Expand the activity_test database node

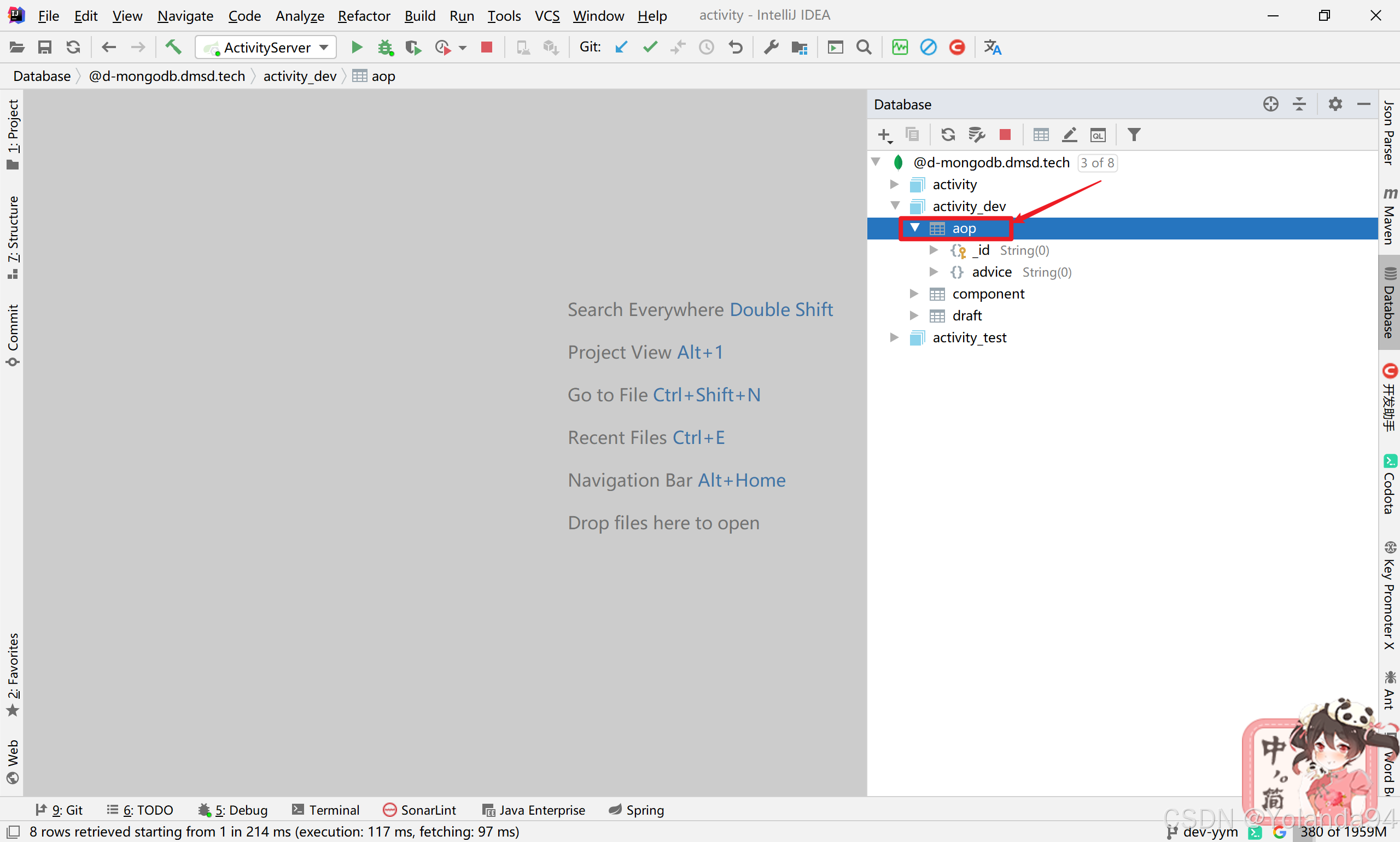(x=894, y=337)
